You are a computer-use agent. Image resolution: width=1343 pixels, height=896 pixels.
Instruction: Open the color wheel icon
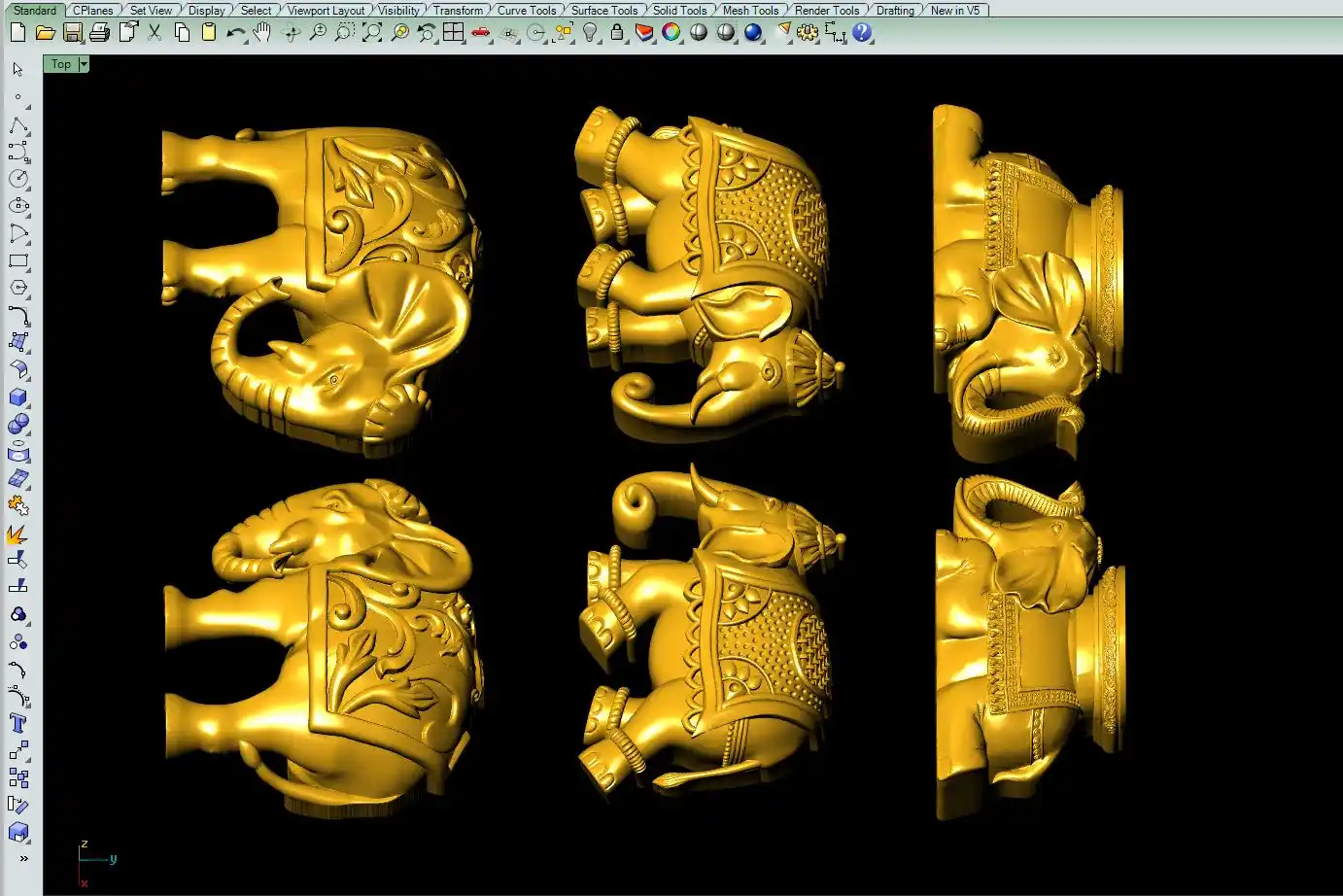[x=671, y=33]
